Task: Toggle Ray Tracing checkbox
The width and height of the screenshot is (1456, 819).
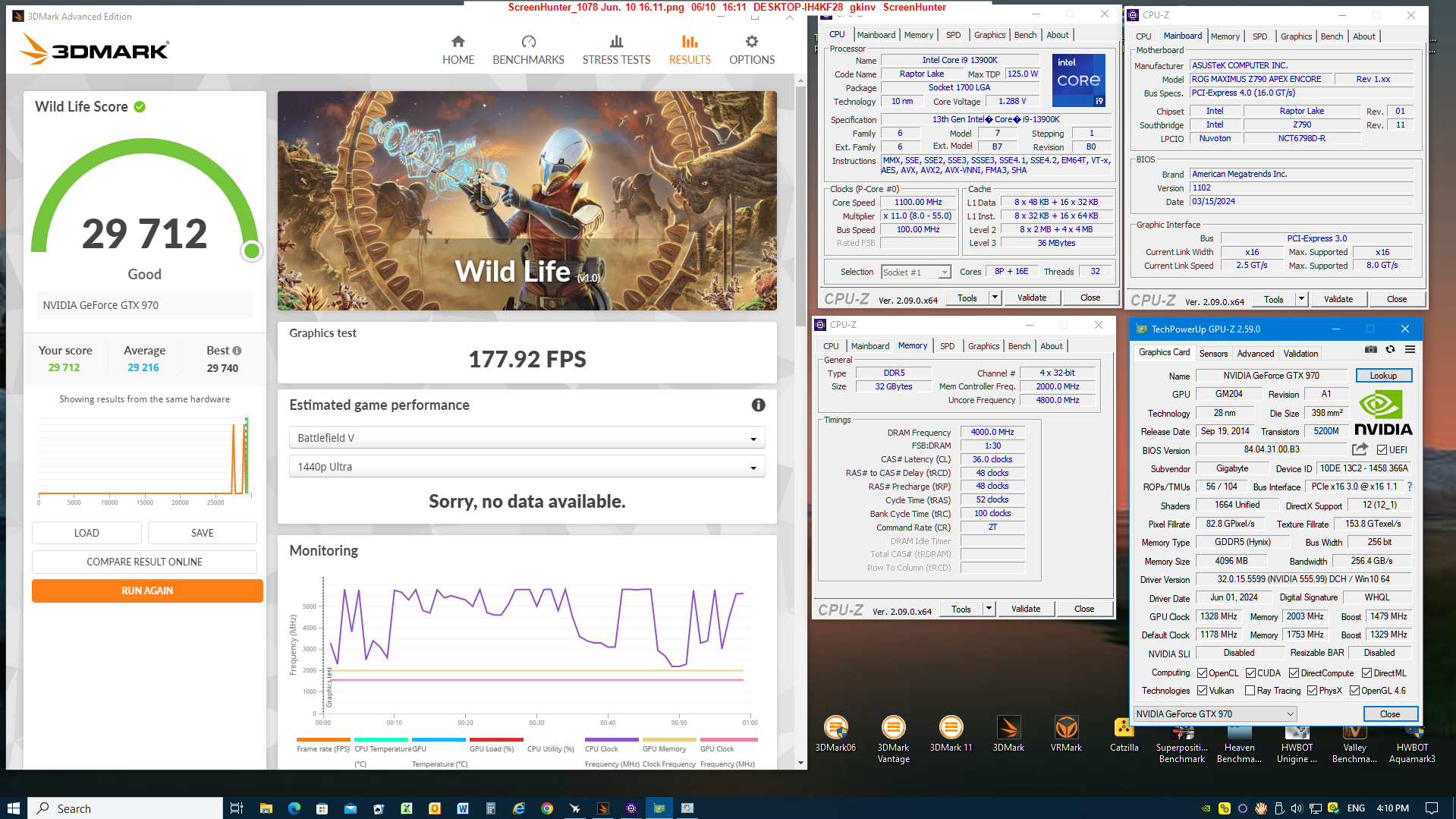Action: pyautogui.click(x=1250, y=691)
